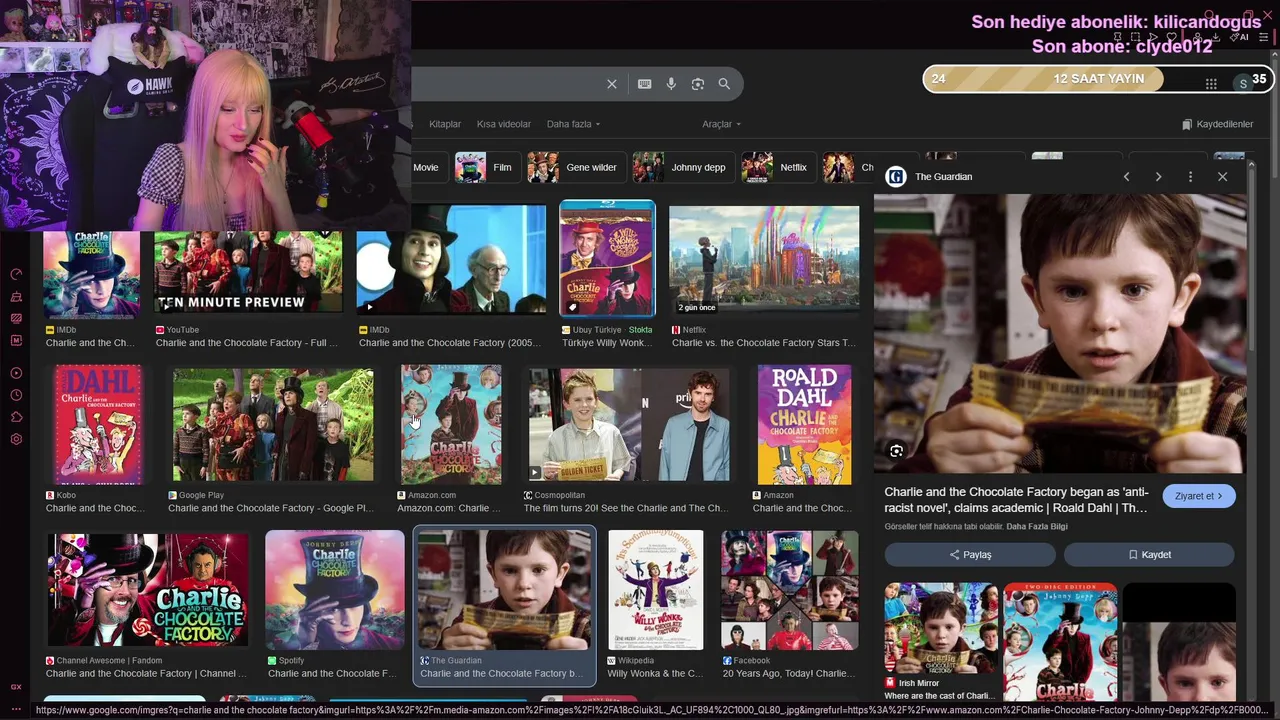Open the browser easy-setup menu icon
Image resolution: width=1280 pixels, height=720 pixels.
pos(1264,37)
